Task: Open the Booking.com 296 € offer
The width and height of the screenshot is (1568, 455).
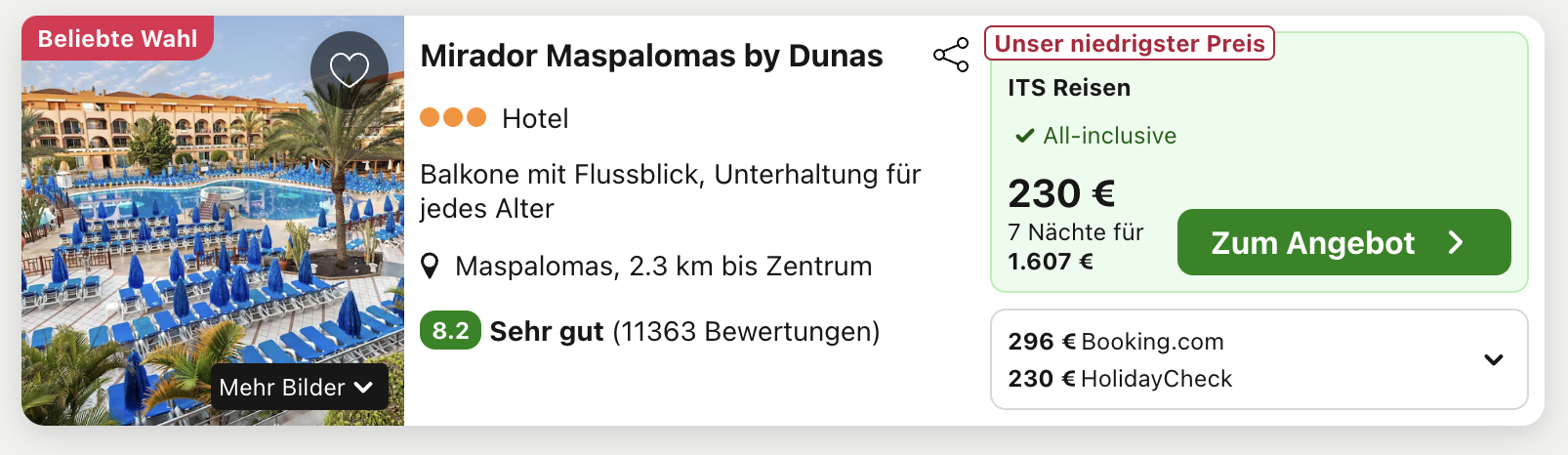Action: point(1116,342)
